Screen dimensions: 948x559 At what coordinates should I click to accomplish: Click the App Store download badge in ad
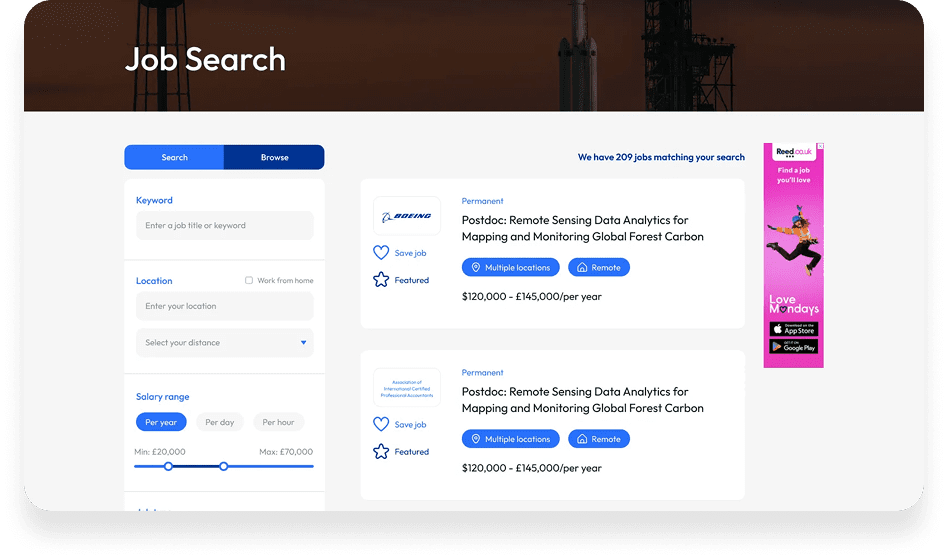point(793,329)
